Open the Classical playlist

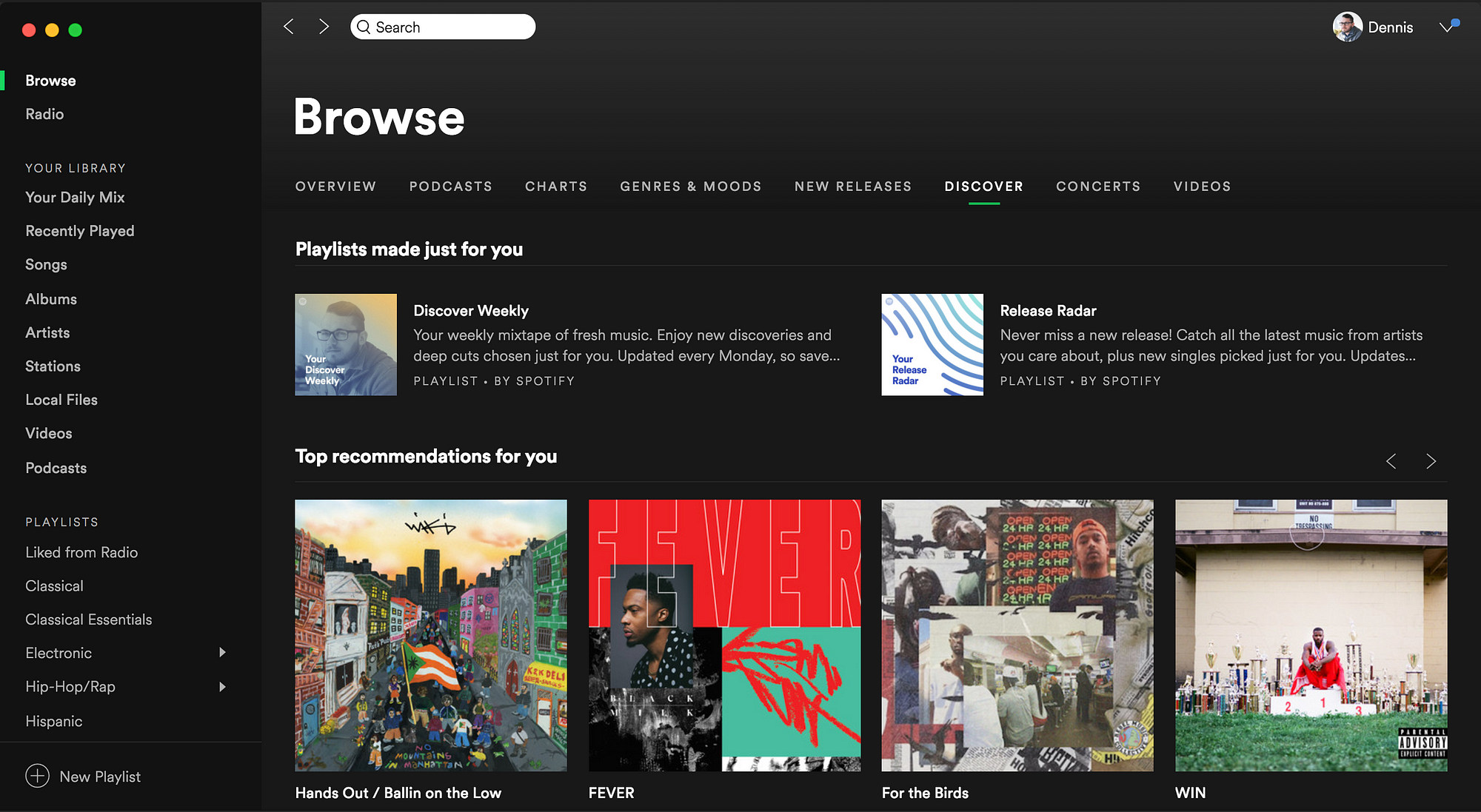[x=54, y=585]
